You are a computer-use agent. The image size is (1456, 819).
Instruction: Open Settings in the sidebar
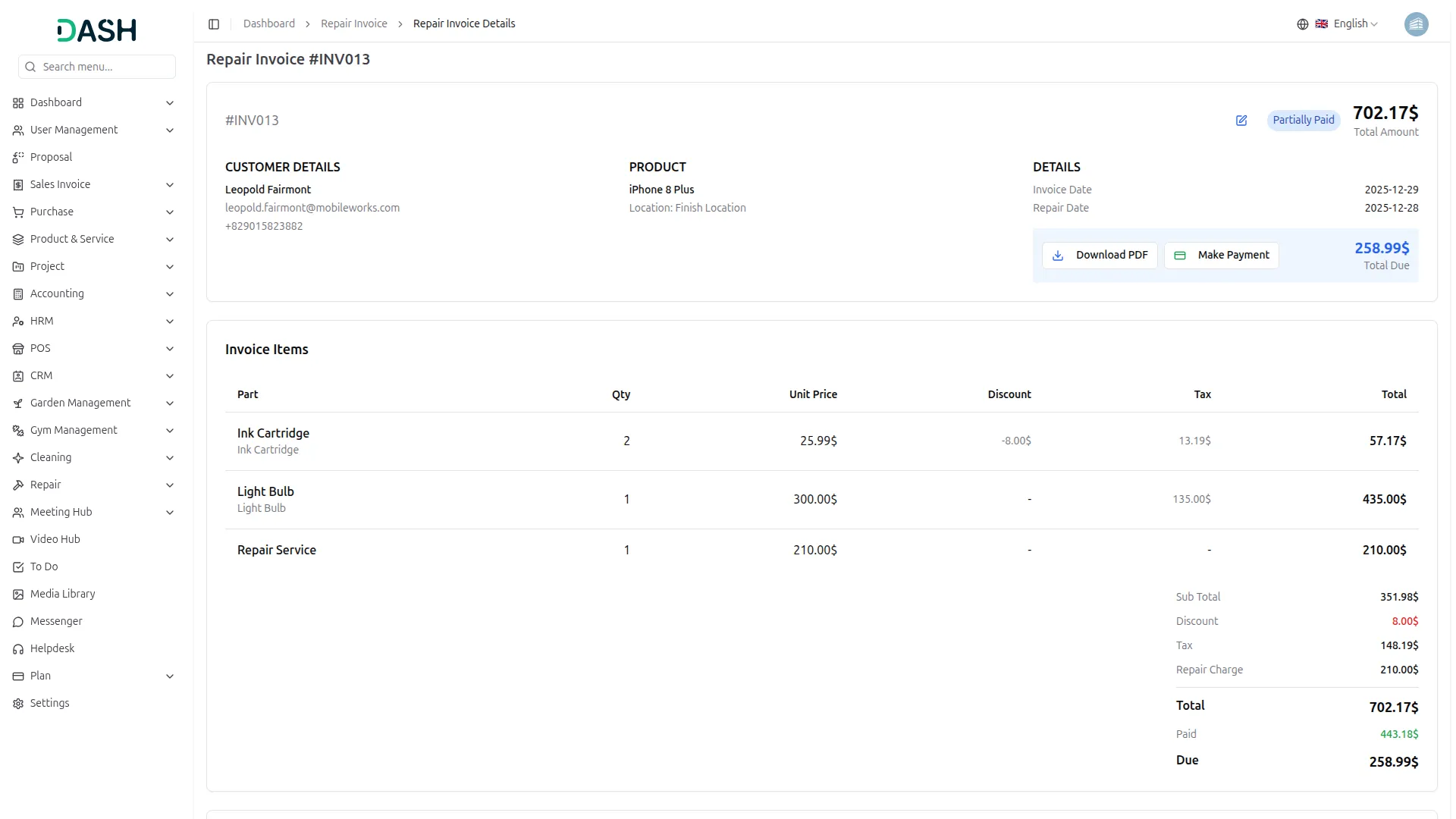tap(49, 704)
